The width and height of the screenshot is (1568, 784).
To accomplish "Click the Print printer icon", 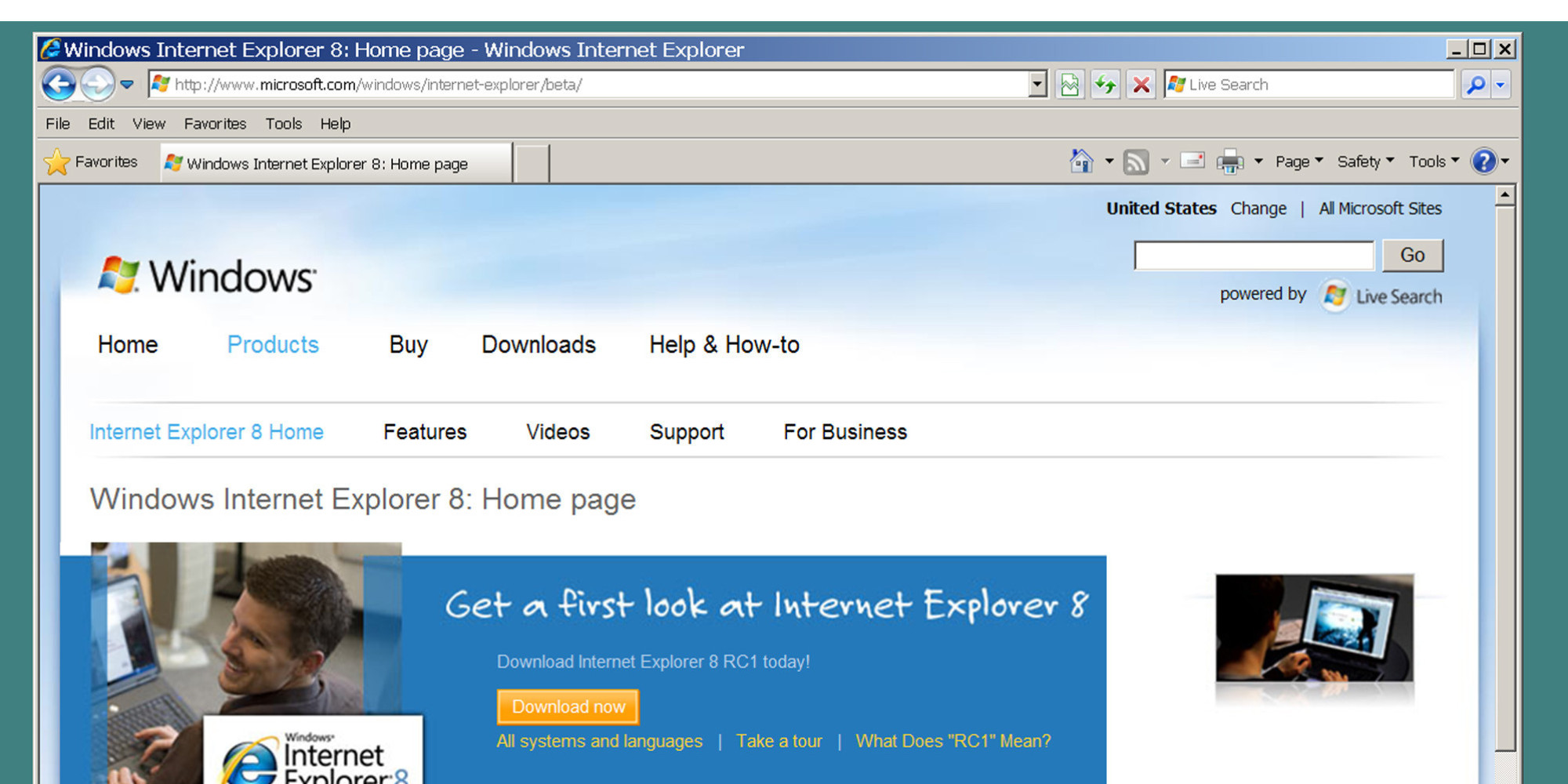I will tap(1229, 162).
